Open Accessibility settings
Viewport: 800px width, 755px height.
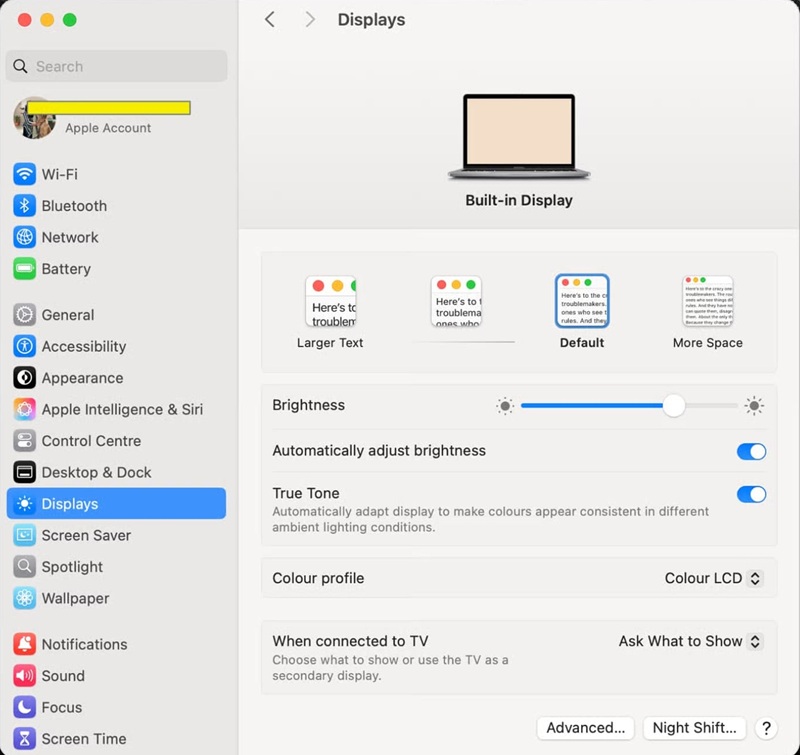(x=116, y=346)
